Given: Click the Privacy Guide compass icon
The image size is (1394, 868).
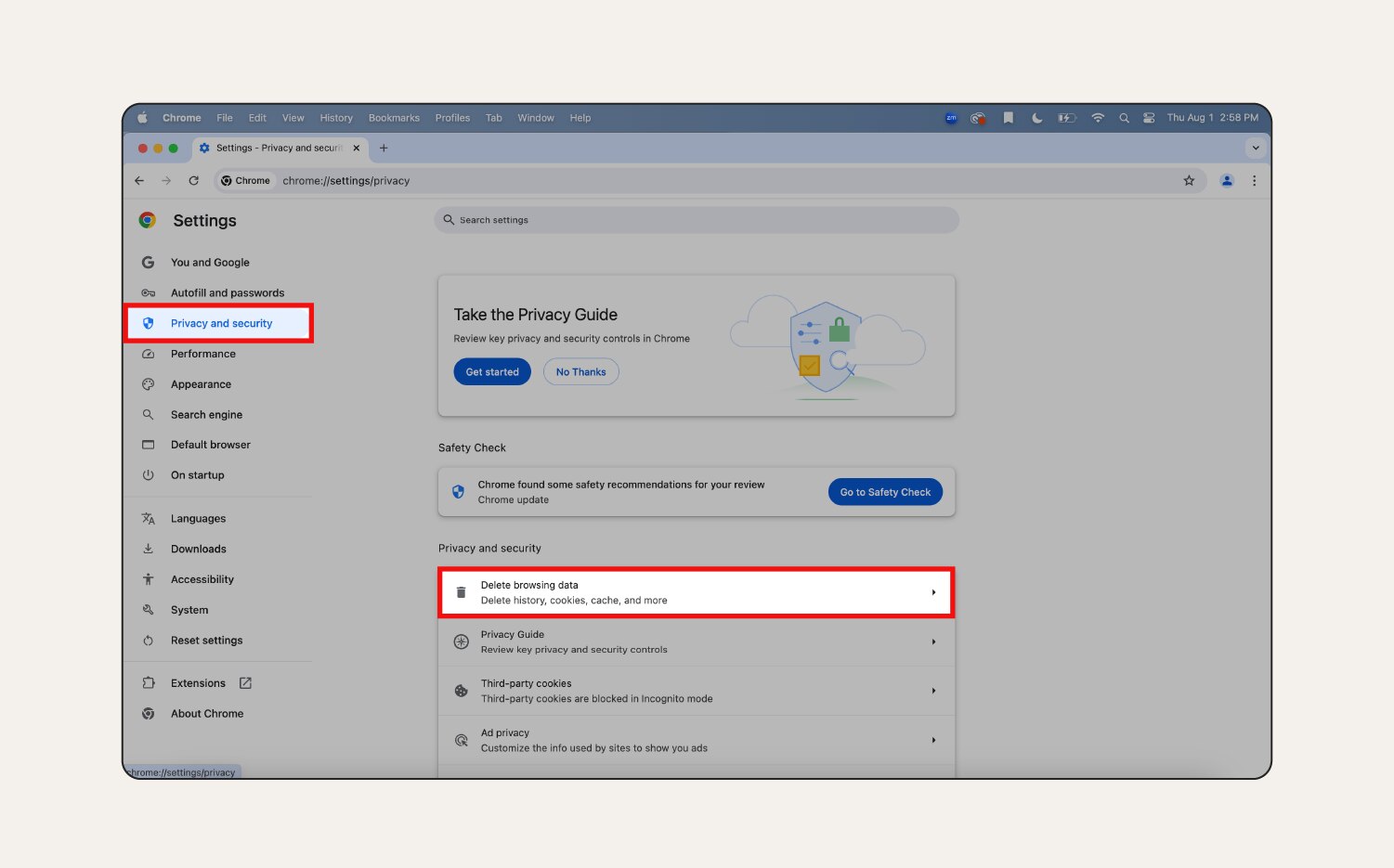Looking at the screenshot, I should point(461,641).
